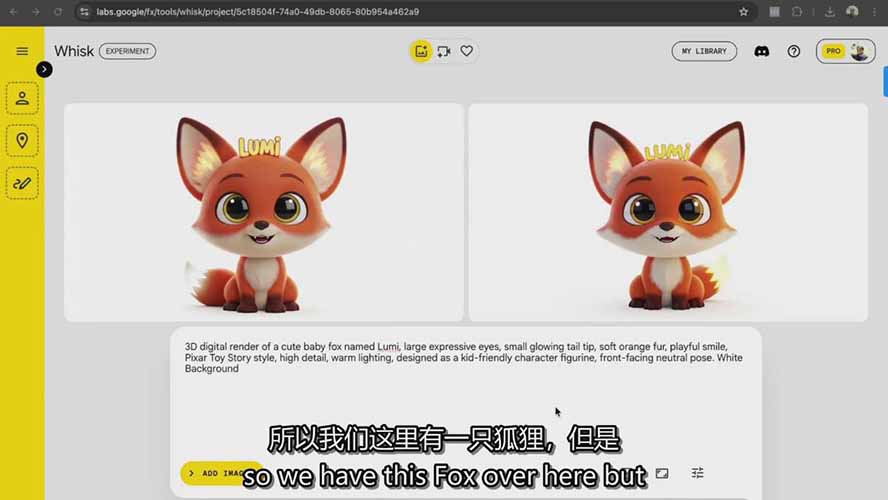888x500 pixels.
Task: Open MY LIBRARY
Action: click(x=704, y=51)
